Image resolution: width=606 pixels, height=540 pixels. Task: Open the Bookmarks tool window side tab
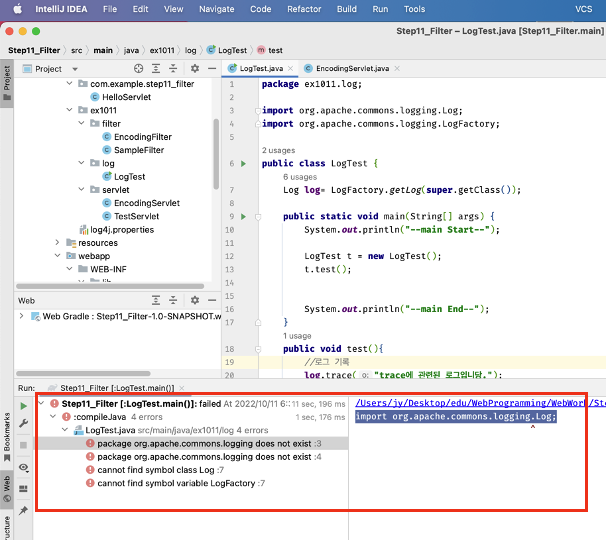pyautogui.click(x=7, y=437)
